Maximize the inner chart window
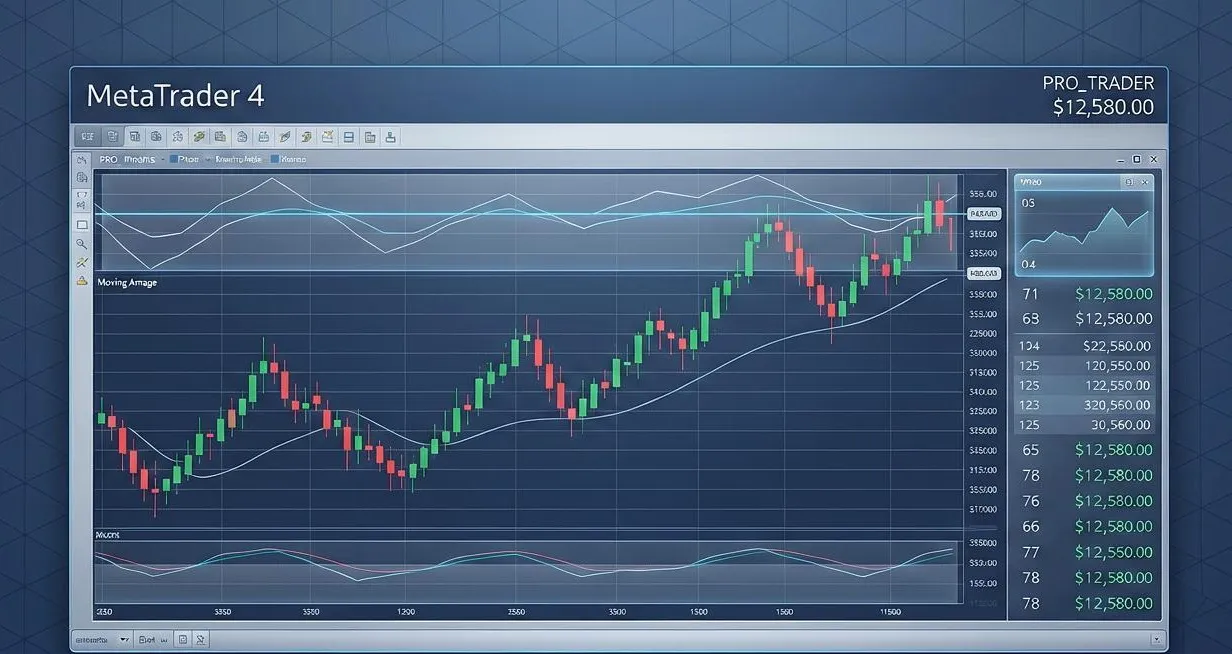The width and height of the screenshot is (1232, 654). point(1136,159)
